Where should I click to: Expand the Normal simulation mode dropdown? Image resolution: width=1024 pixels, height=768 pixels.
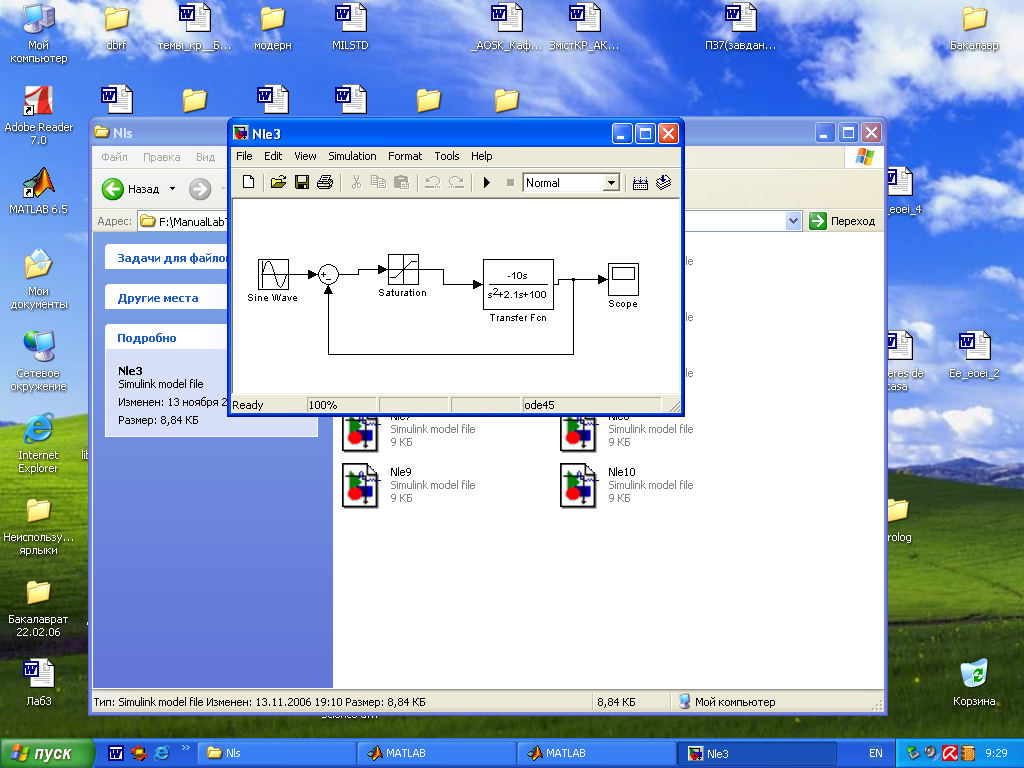pos(611,183)
